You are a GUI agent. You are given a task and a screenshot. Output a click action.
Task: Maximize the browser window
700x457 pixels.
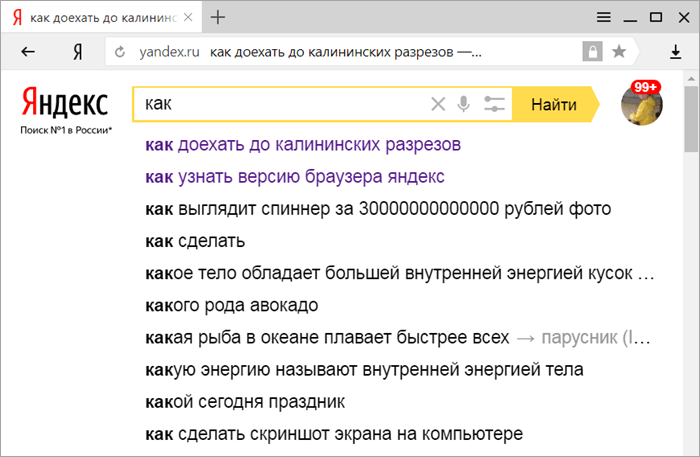(x=656, y=17)
